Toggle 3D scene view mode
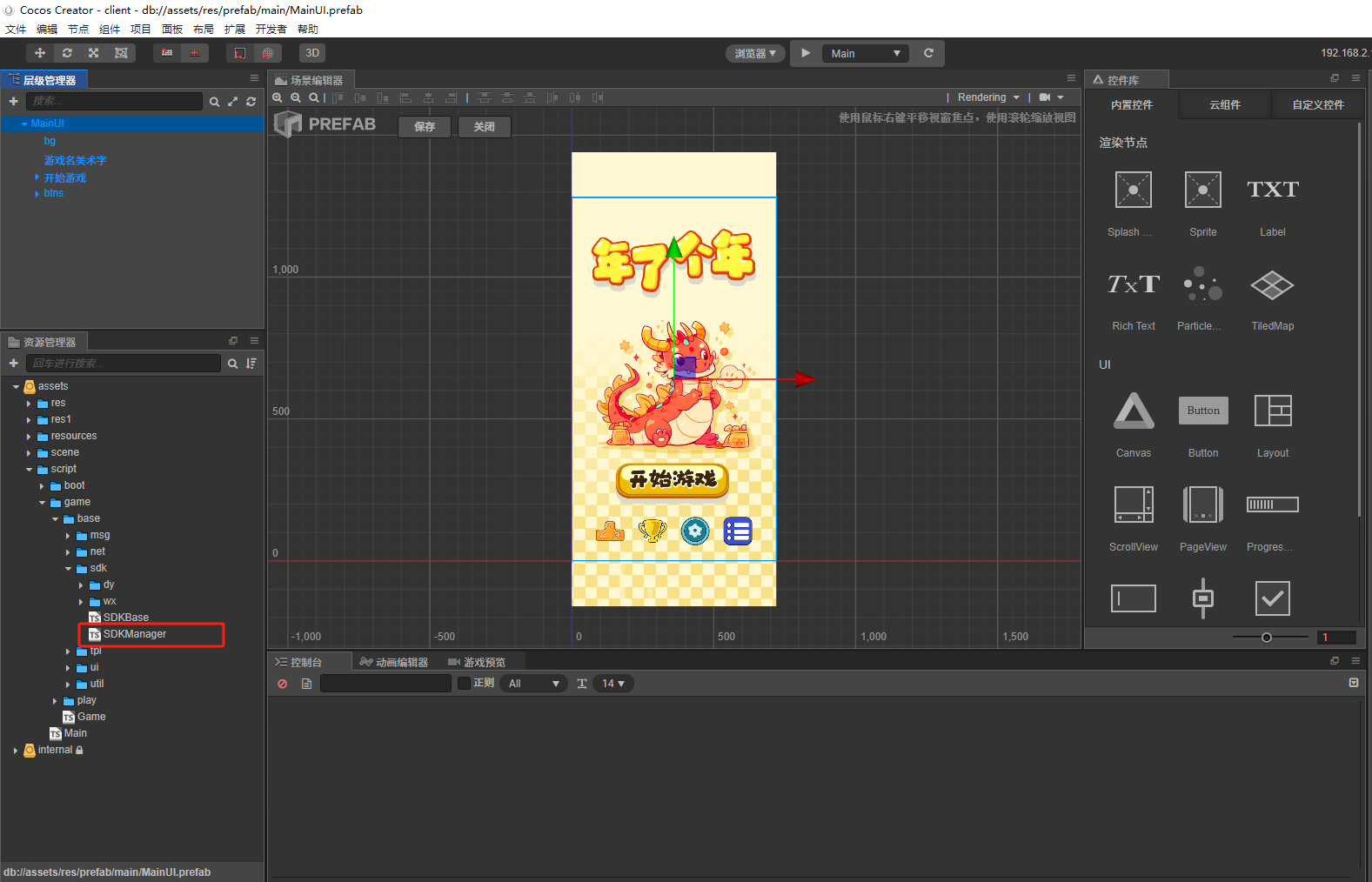 pos(312,53)
